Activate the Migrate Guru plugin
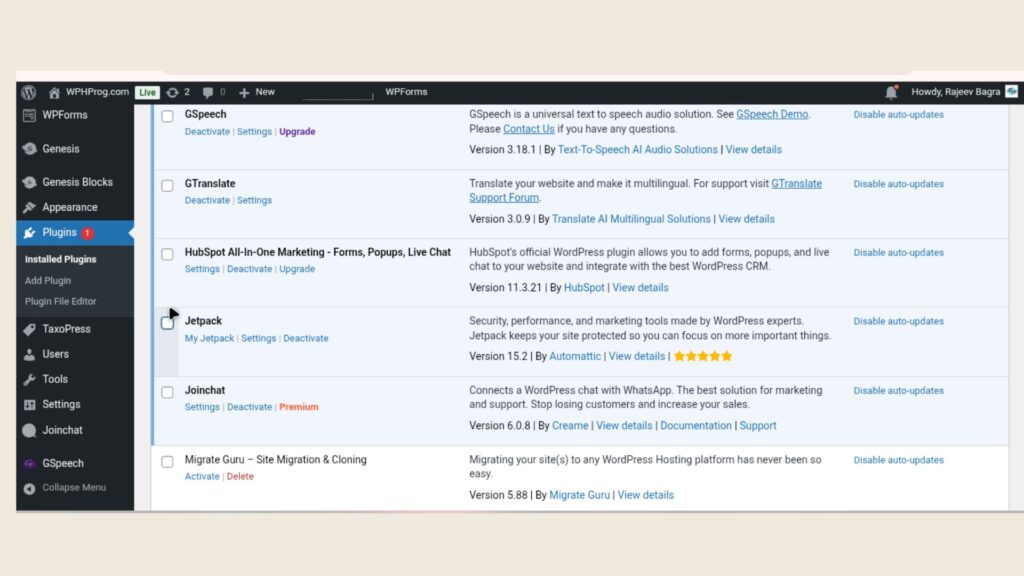Viewport: 1024px width, 576px height. pos(202,476)
